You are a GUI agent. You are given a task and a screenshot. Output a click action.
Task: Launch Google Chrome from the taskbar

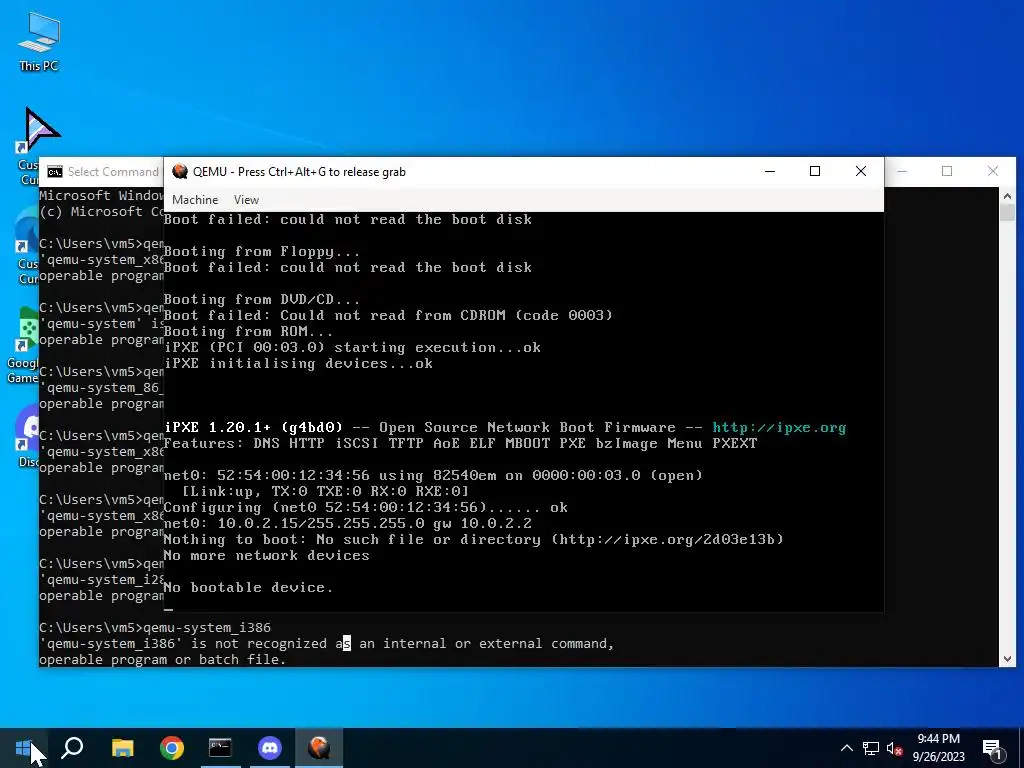172,748
